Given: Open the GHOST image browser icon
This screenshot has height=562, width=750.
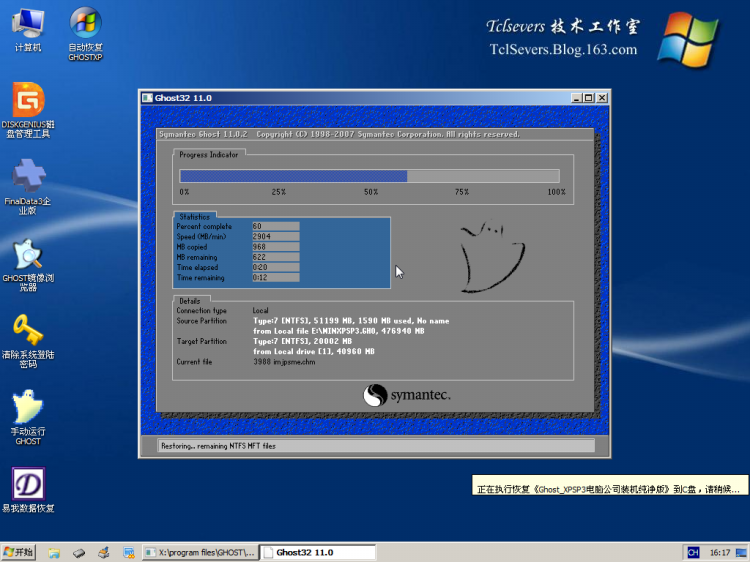Looking at the screenshot, I should click(x=28, y=264).
